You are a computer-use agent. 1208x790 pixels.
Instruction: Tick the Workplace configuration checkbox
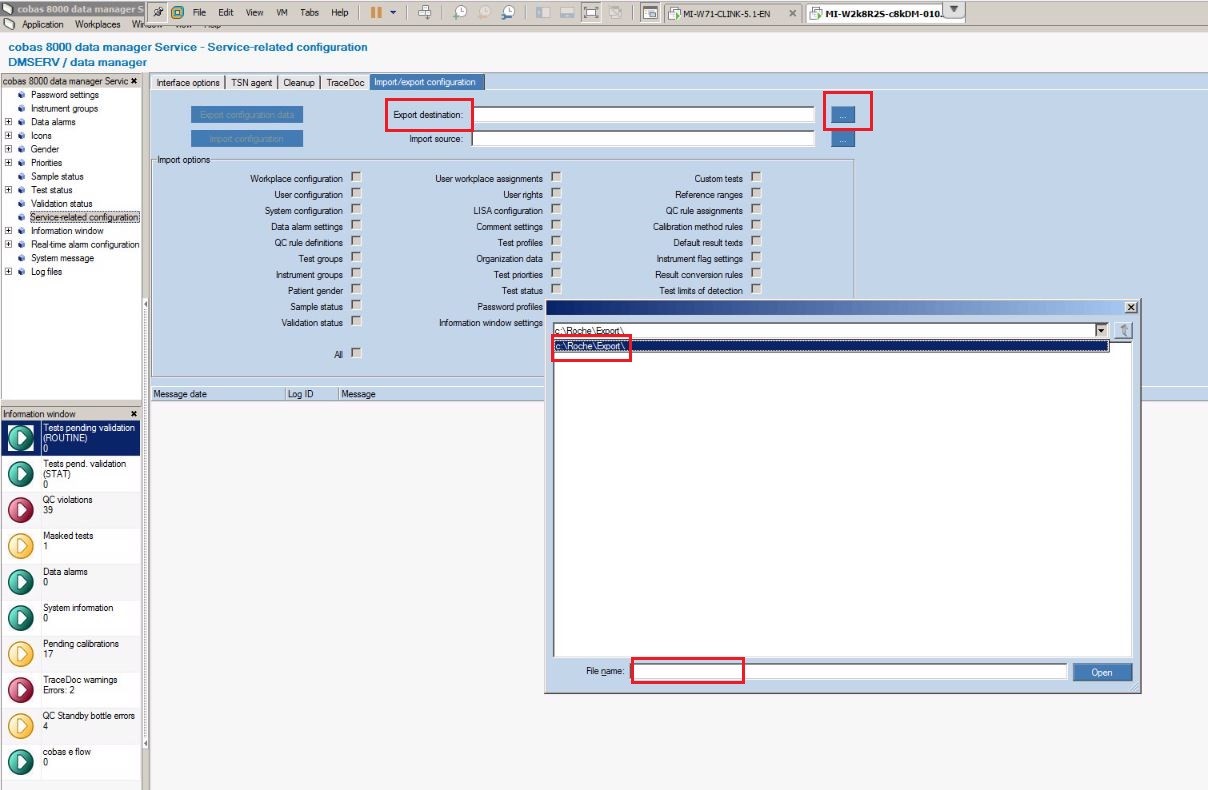point(356,177)
